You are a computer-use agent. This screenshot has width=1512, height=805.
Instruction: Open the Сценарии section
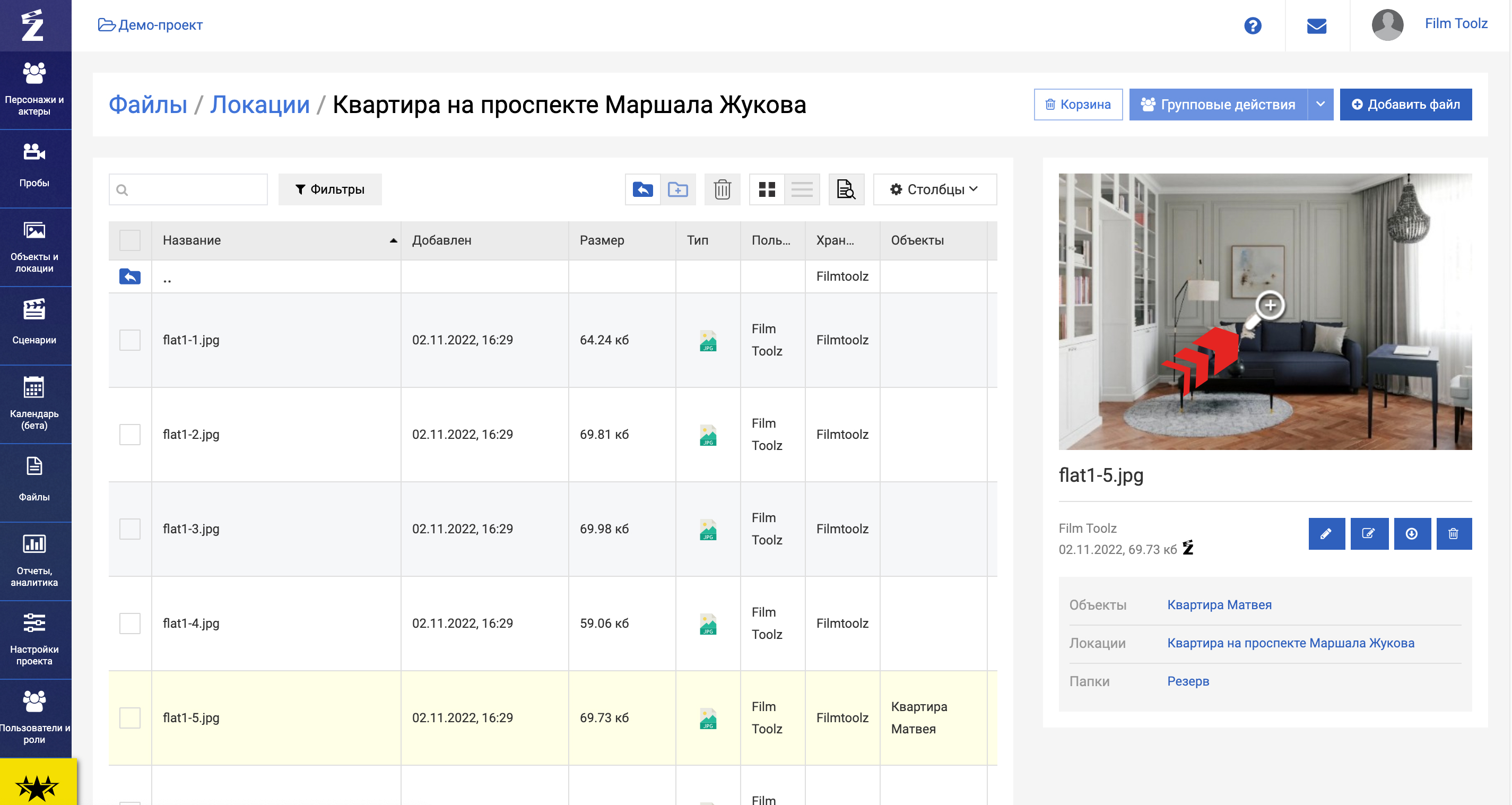(34, 326)
